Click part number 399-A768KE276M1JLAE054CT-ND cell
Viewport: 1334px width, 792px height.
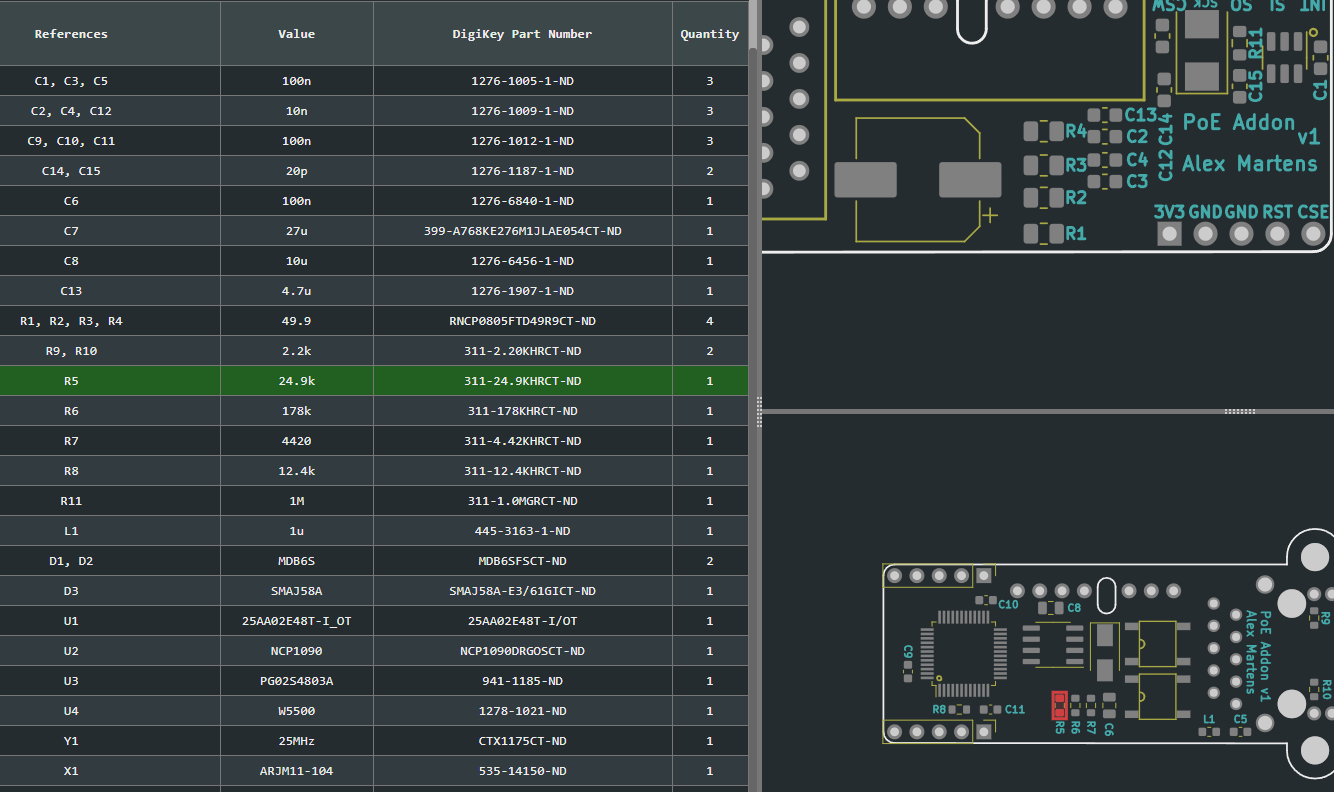[522, 231]
